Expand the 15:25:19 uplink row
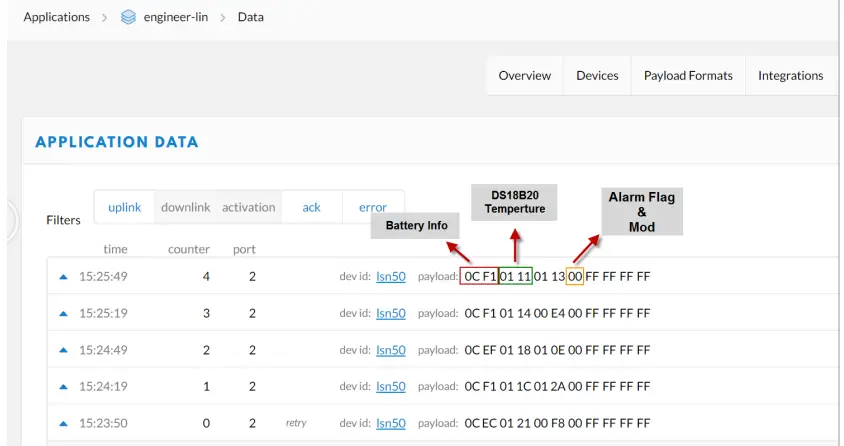 point(64,313)
